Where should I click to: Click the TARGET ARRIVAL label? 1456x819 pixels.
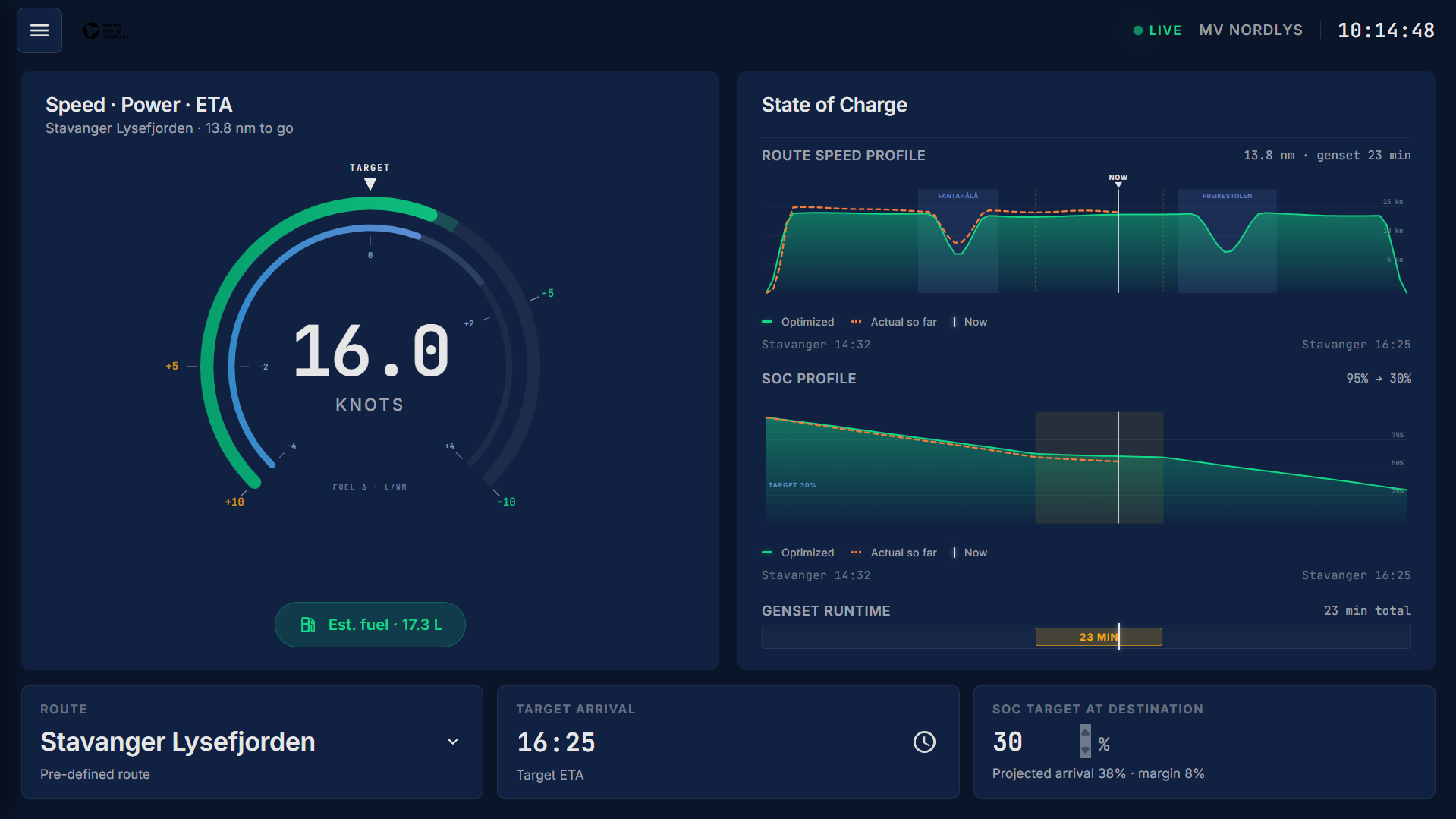click(x=576, y=709)
